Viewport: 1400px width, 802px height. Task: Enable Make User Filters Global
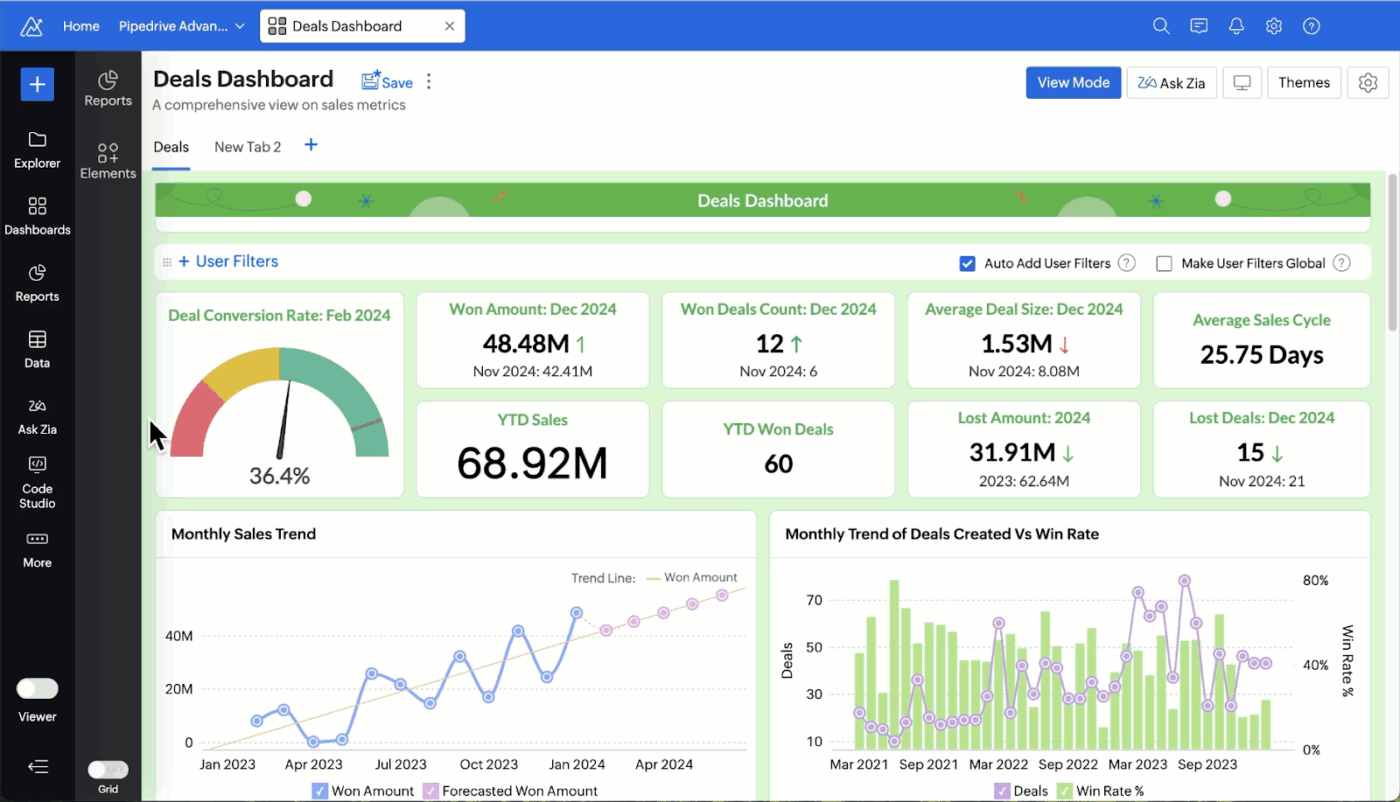coord(1164,263)
